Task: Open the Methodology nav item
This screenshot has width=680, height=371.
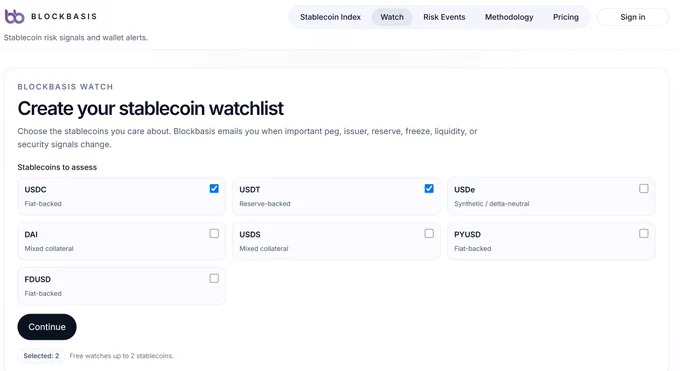Action: pos(509,17)
